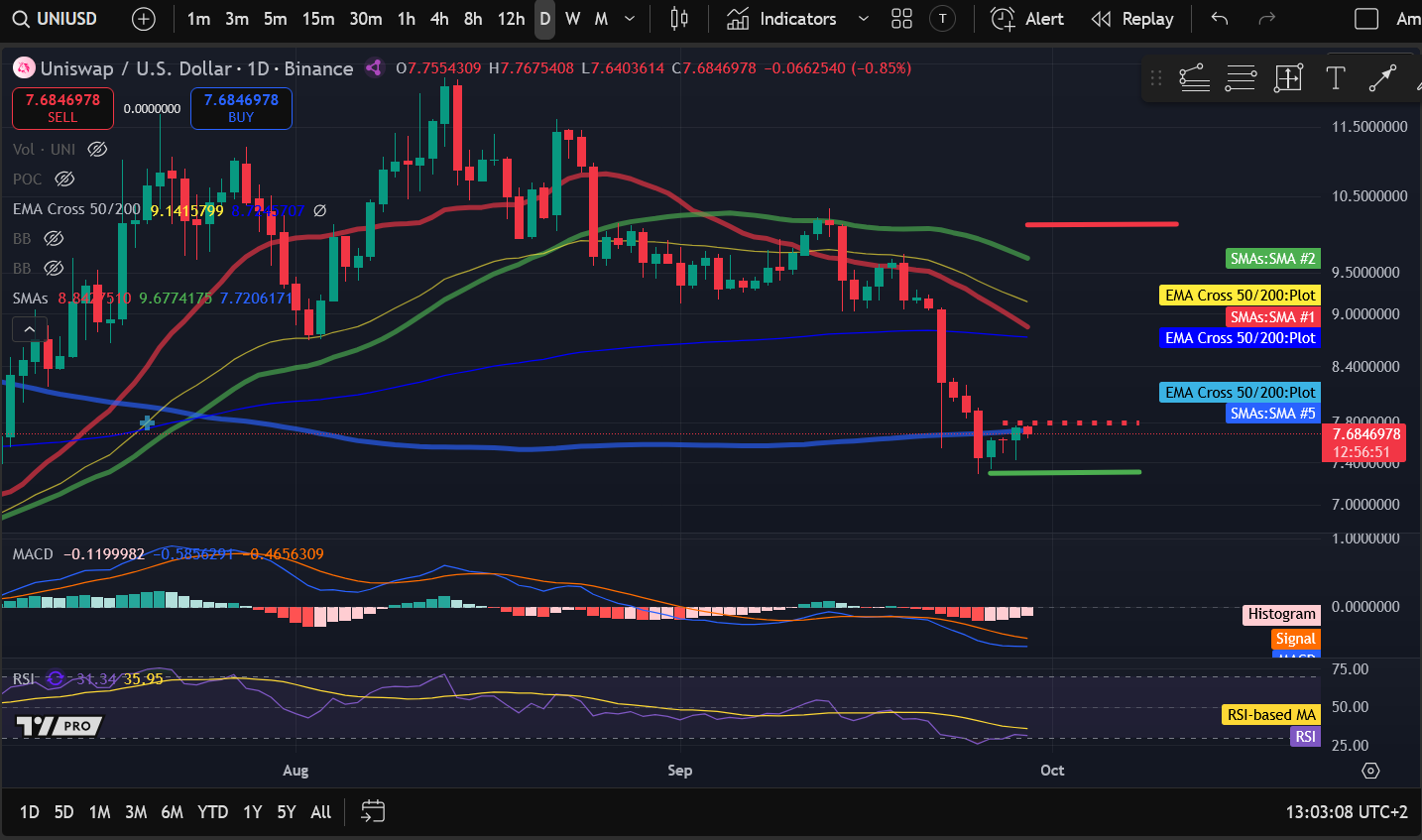The height and width of the screenshot is (840, 1422).
Task: Show All available data range
Action: (x=321, y=812)
